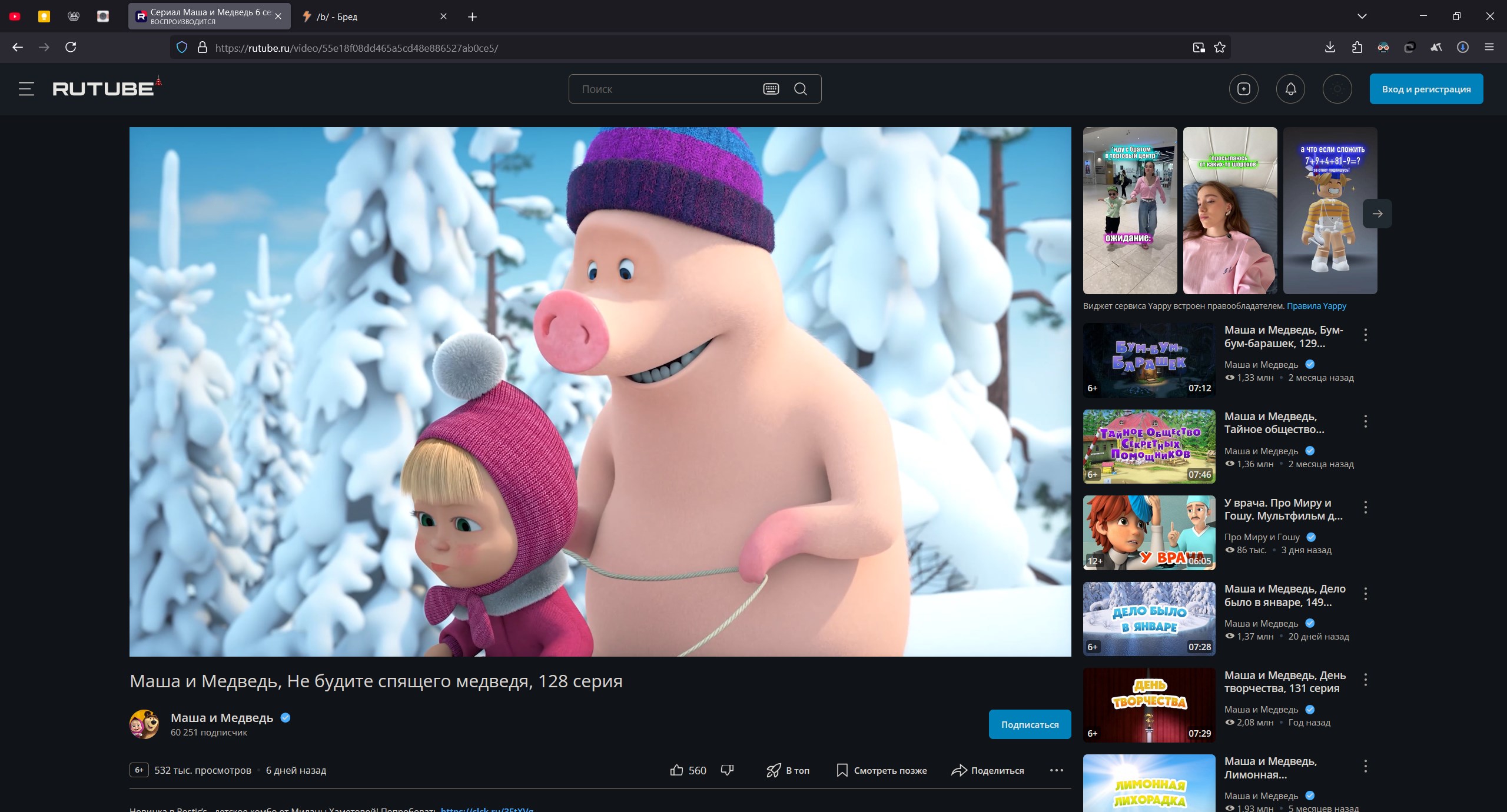Save video with 'Смотреть позже'
The width and height of the screenshot is (1507, 812).
(881, 770)
